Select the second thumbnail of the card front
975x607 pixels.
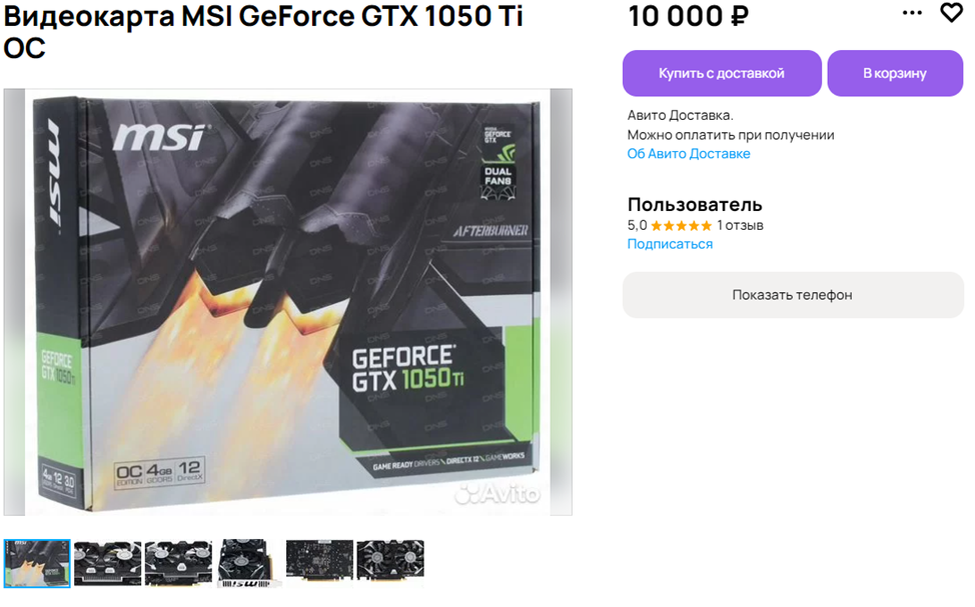108,563
